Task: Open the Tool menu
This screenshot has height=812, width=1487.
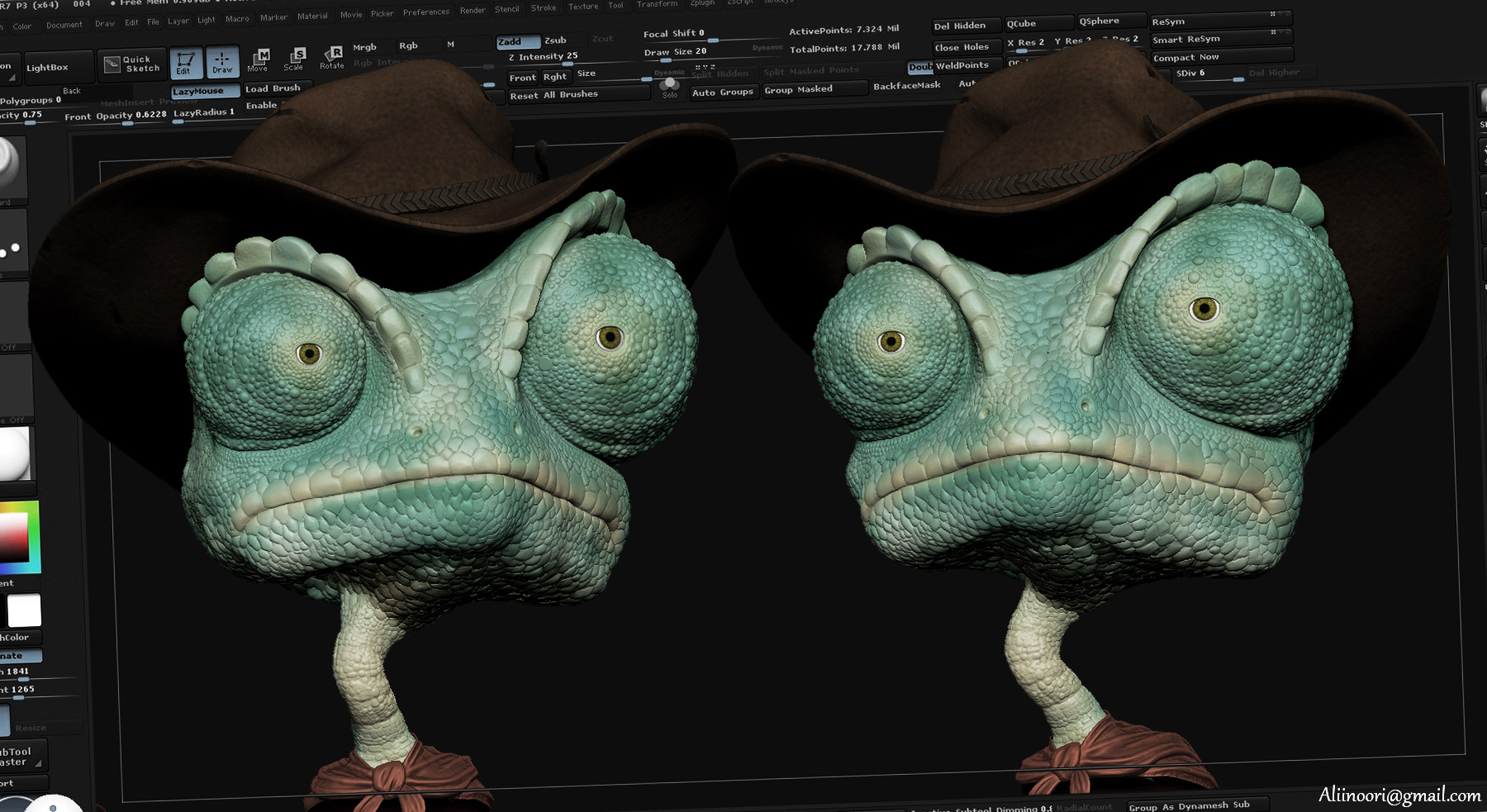Action: [615, 5]
